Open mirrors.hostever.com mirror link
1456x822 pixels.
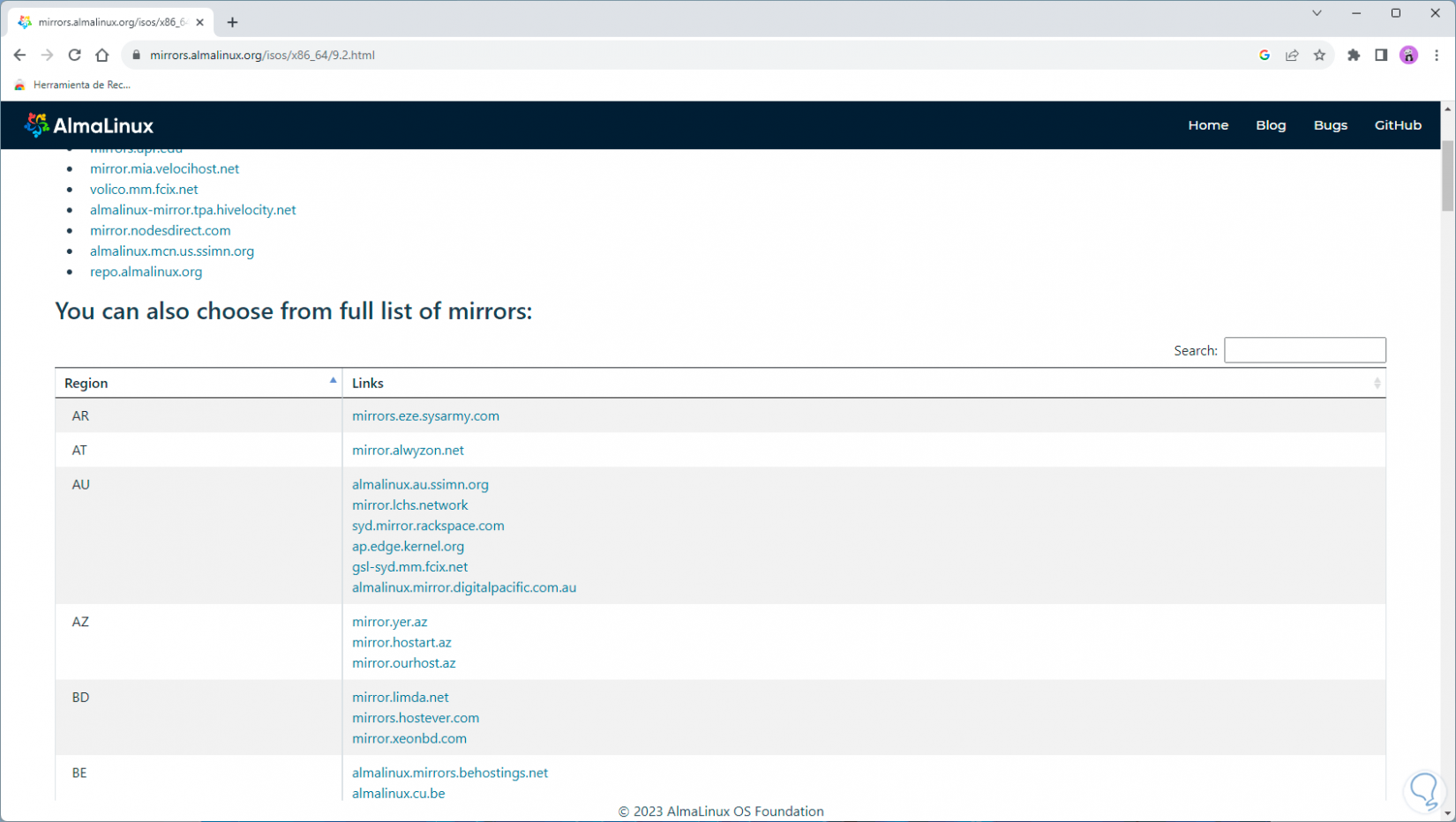(416, 718)
